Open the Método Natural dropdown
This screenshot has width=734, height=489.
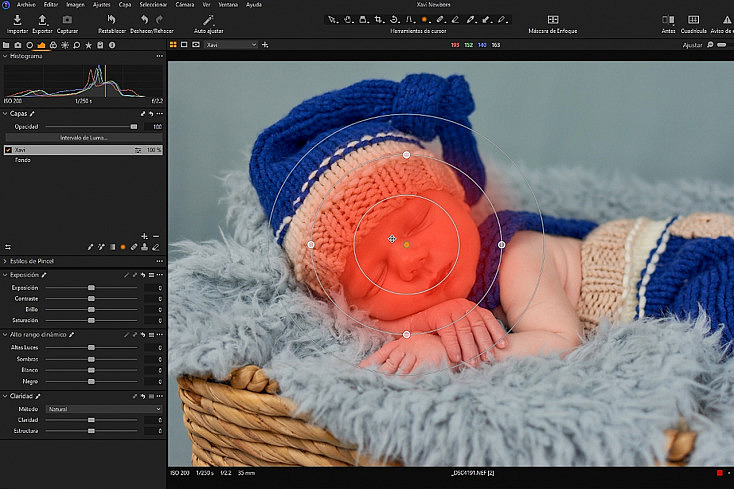point(104,409)
